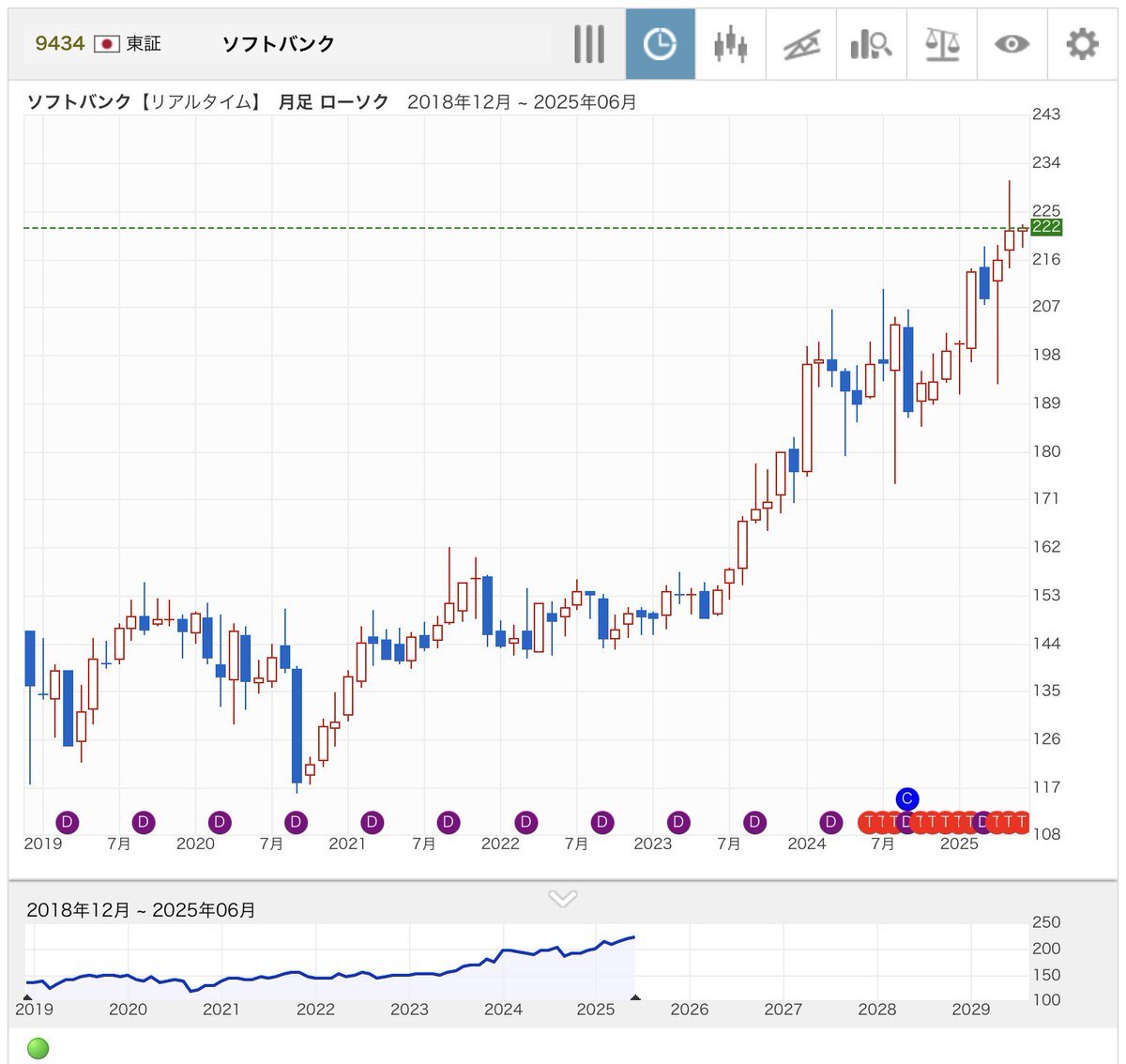Click the rightmost red T marker
1126x1064 pixels.
pos(1022,823)
